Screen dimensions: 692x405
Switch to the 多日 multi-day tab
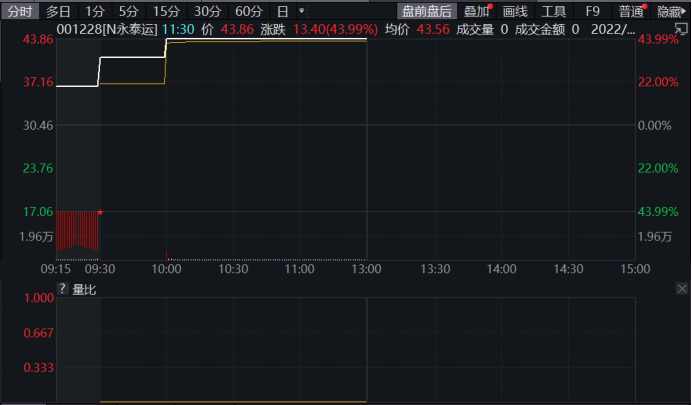pos(59,11)
